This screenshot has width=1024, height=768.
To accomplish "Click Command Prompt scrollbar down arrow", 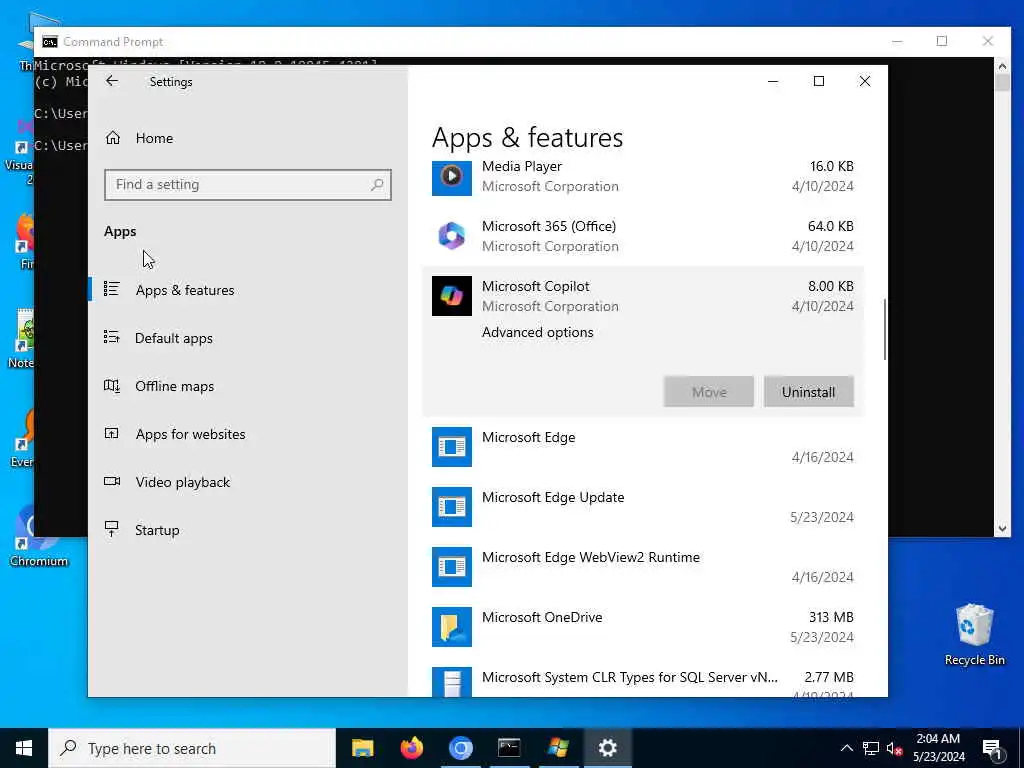I will point(1002,529).
